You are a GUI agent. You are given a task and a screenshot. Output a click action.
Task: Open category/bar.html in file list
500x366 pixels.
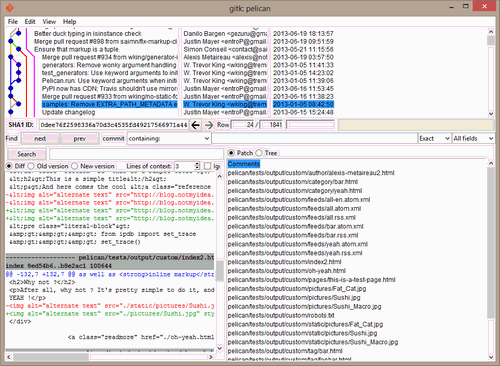click(293, 182)
